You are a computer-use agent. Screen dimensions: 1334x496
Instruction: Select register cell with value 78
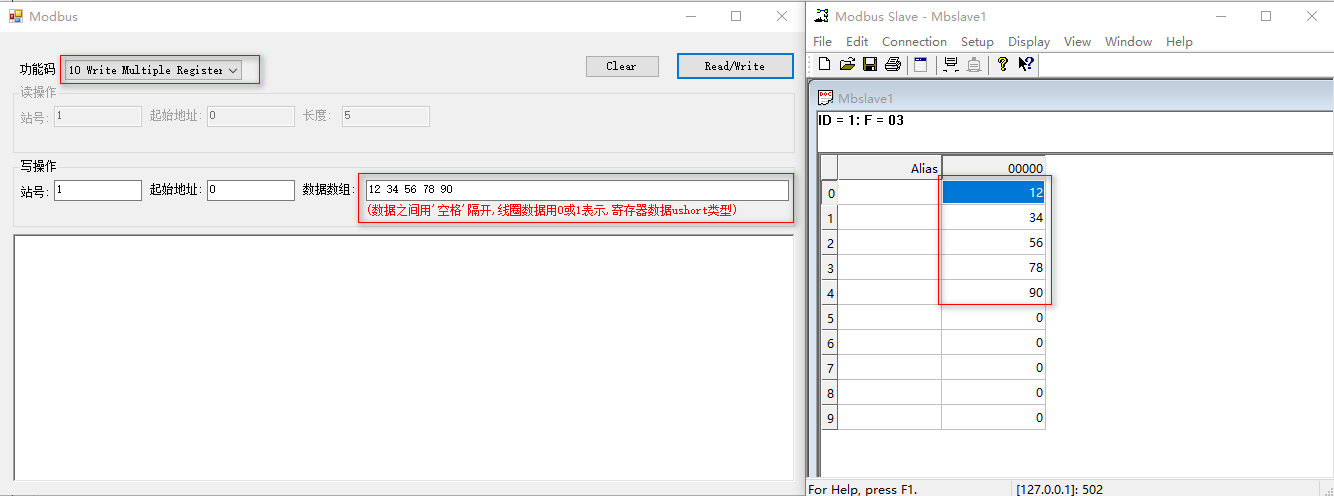pyautogui.click(x=993, y=268)
